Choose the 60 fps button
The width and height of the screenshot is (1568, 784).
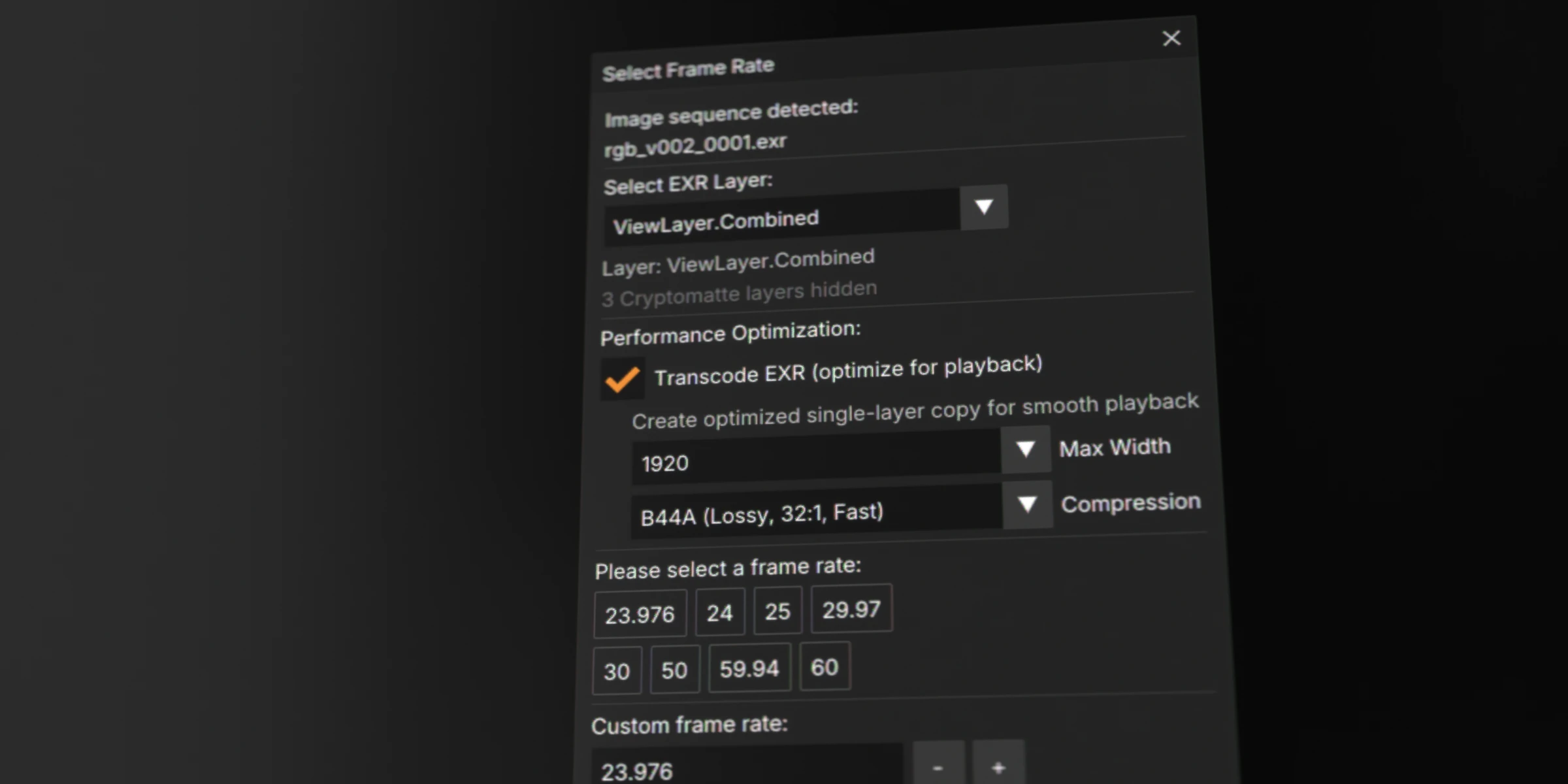coord(825,666)
